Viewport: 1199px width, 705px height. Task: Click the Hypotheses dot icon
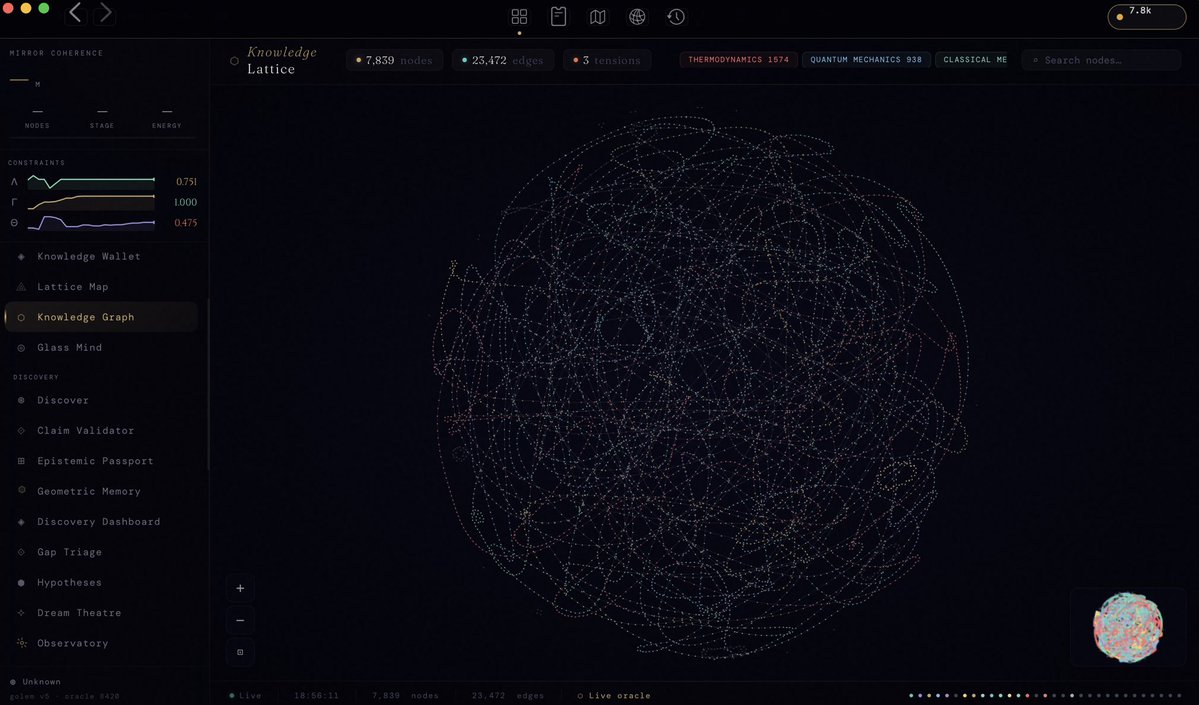click(21, 583)
